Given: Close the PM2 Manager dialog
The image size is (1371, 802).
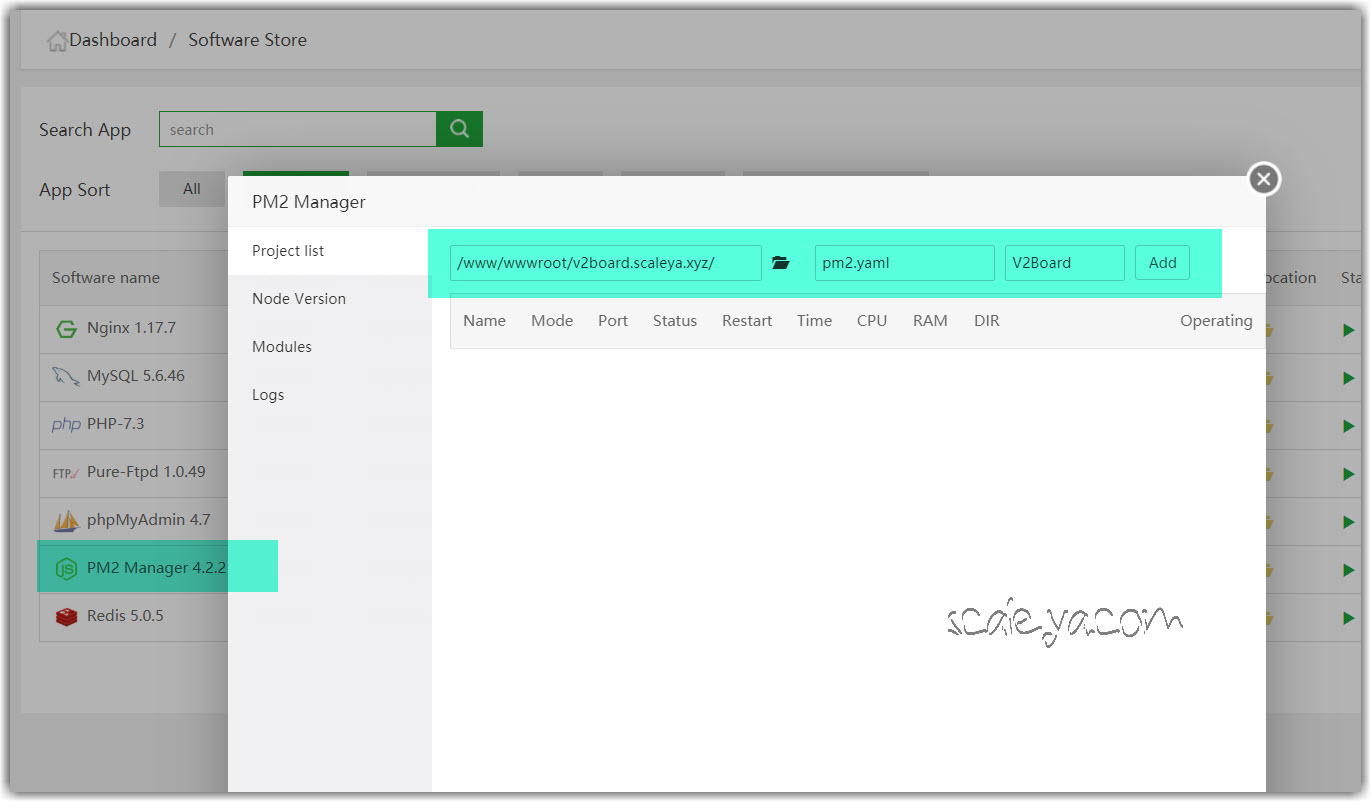Looking at the screenshot, I should (x=1264, y=179).
